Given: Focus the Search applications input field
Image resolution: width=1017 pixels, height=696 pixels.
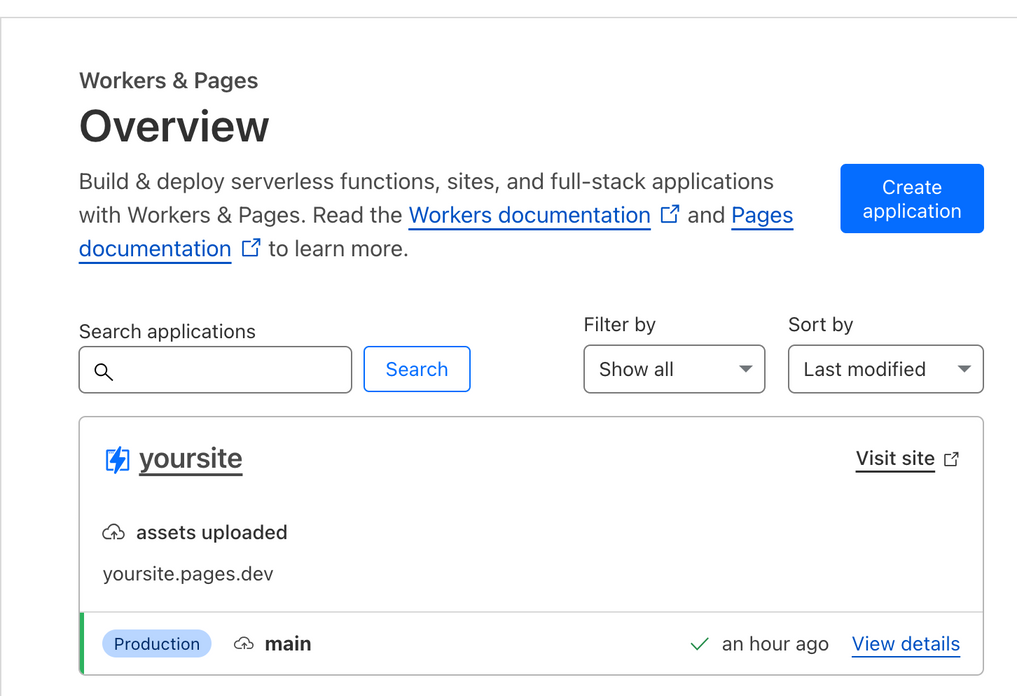Looking at the screenshot, I should tap(230, 370).
